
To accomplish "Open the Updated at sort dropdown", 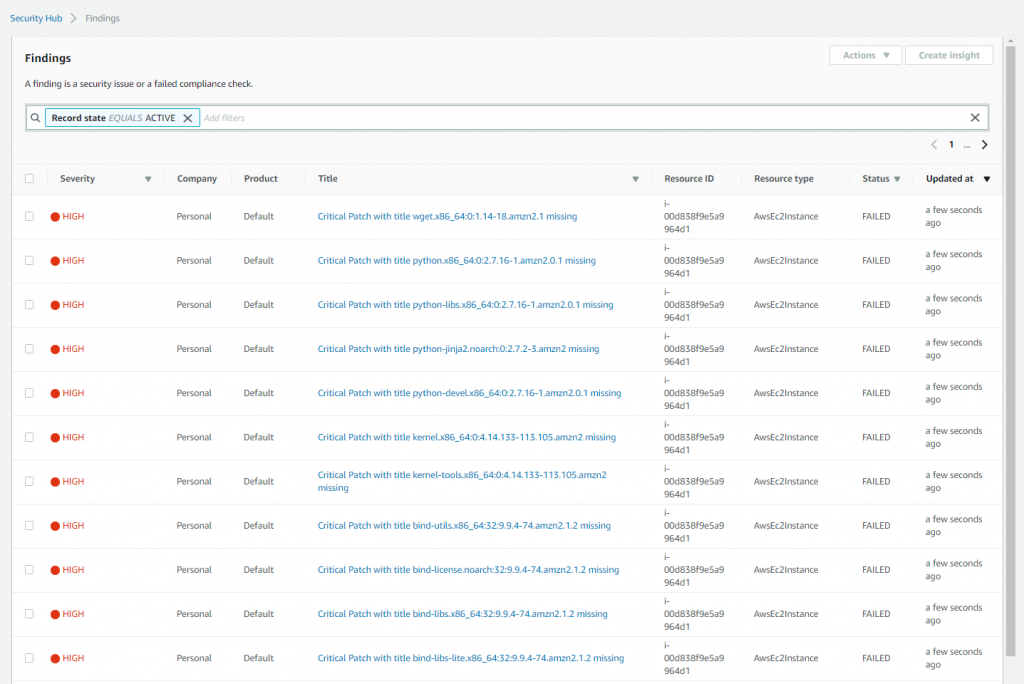I will point(986,179).
